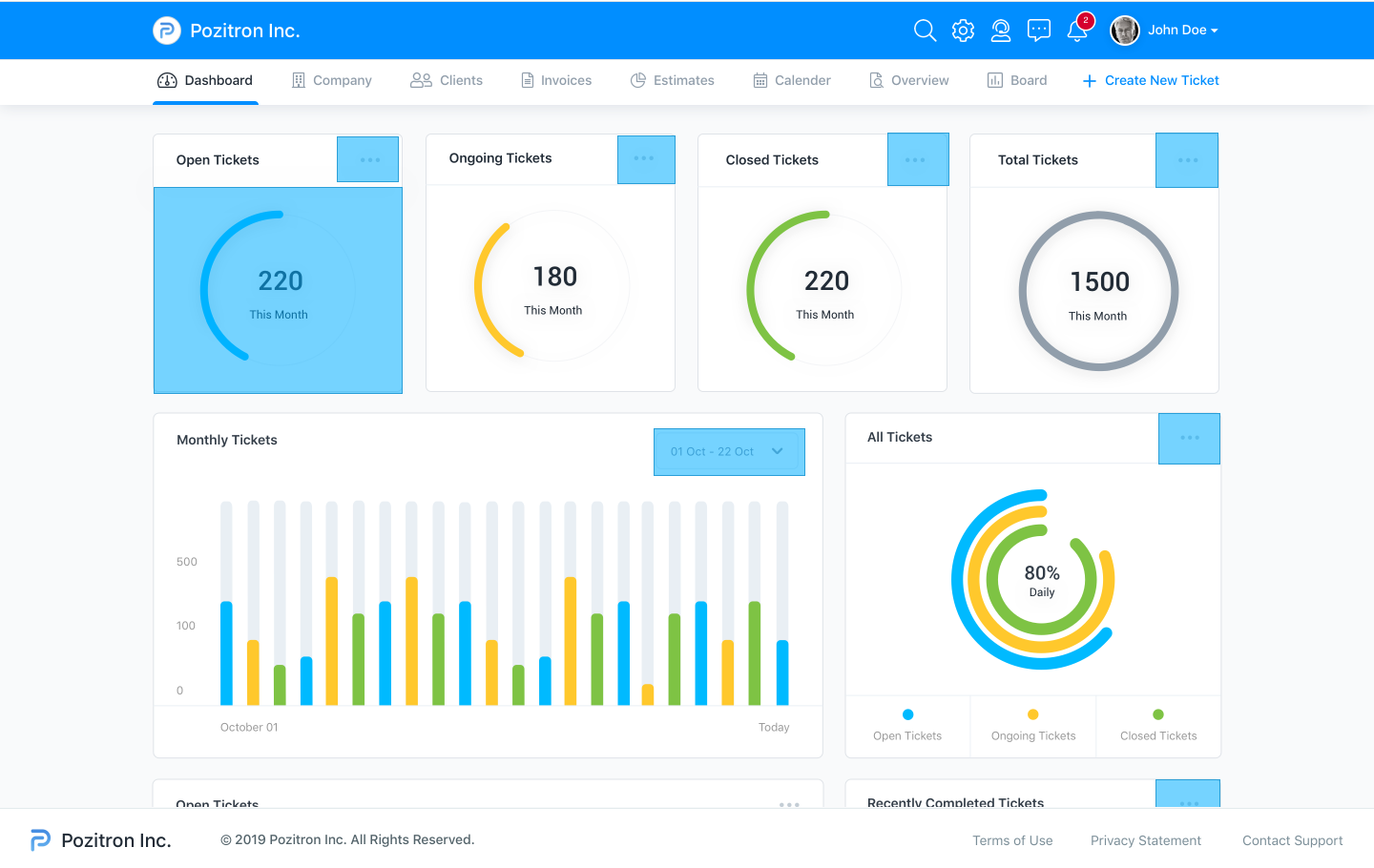Open the lower Open Tickets list options
The image size is (1374, 868).
click(789, 804)
